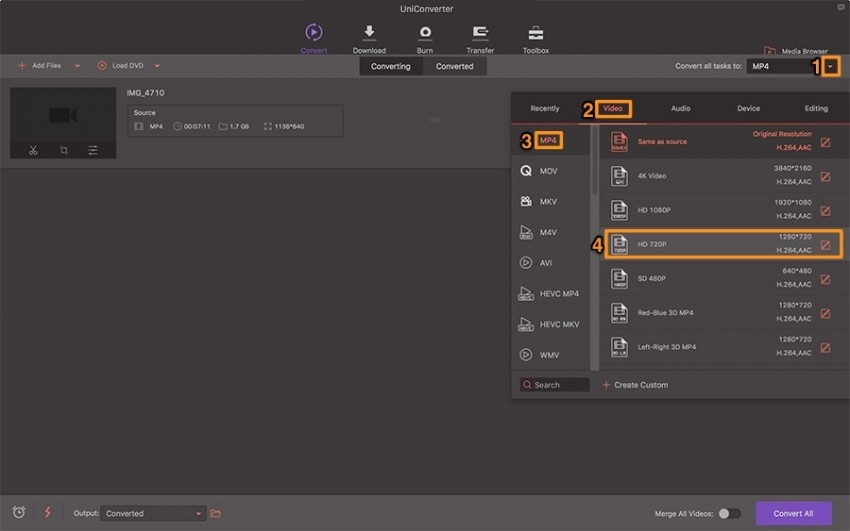Open the output folder icon

216,513
